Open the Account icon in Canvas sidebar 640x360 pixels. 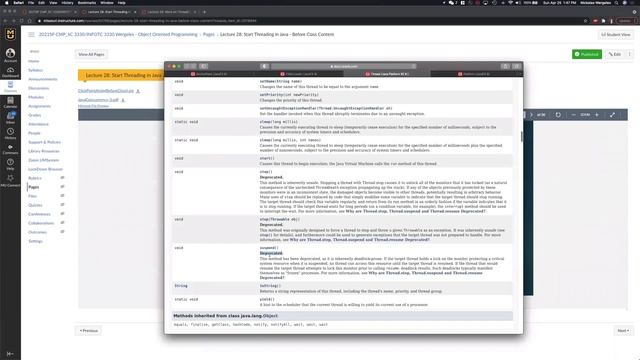pyautogui.click(x=10, y=55)
